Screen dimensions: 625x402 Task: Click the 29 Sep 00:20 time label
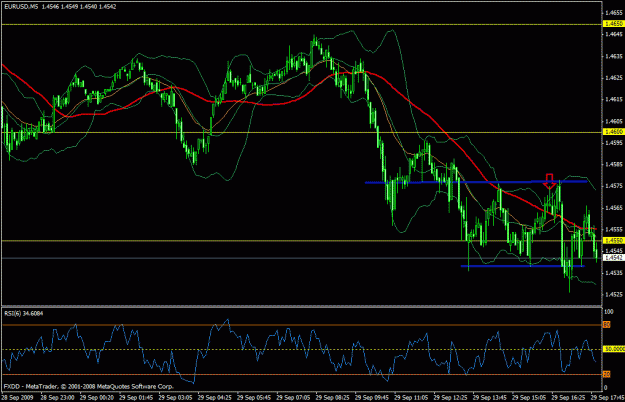[x=96, y=398]
